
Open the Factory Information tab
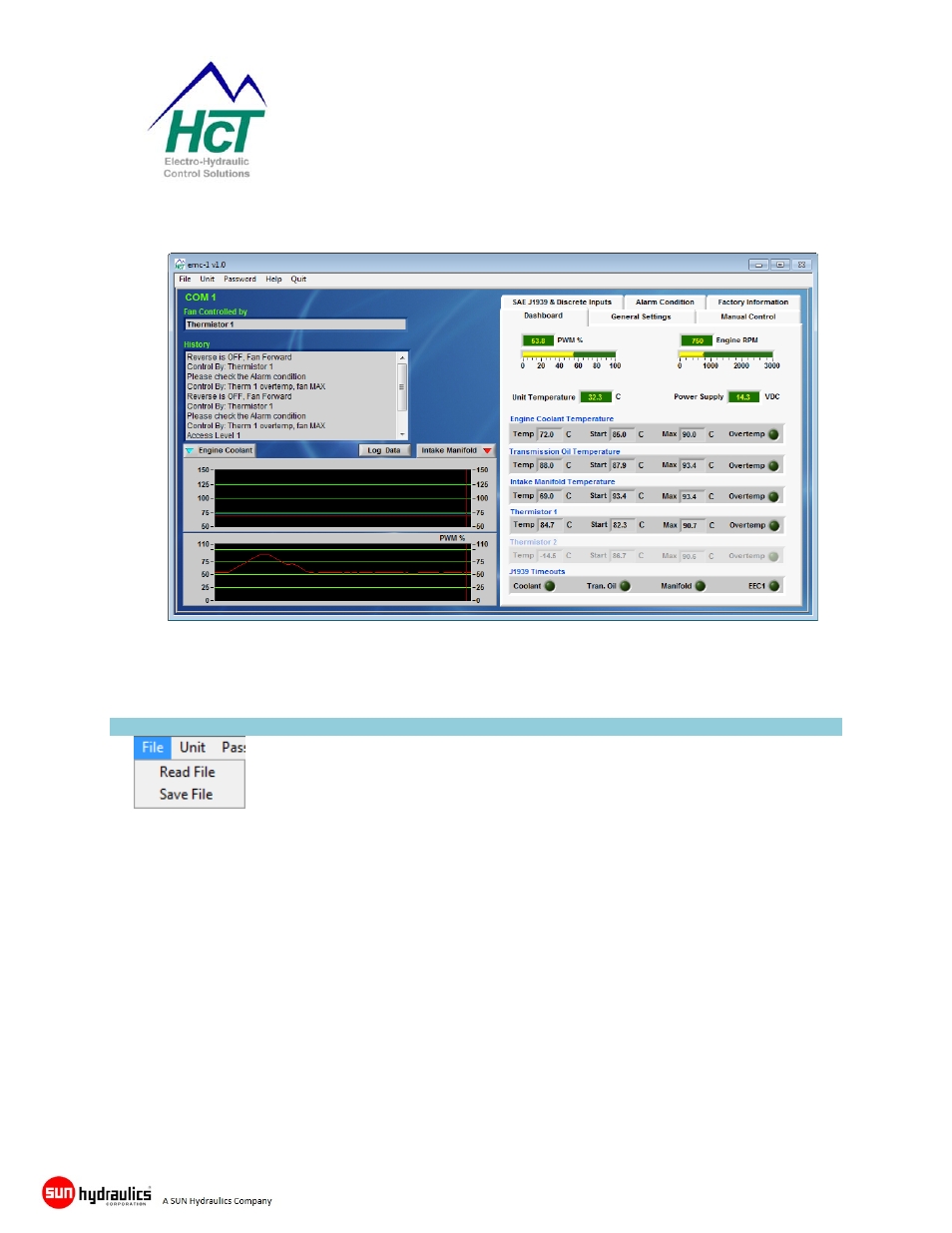coord(752,302)
